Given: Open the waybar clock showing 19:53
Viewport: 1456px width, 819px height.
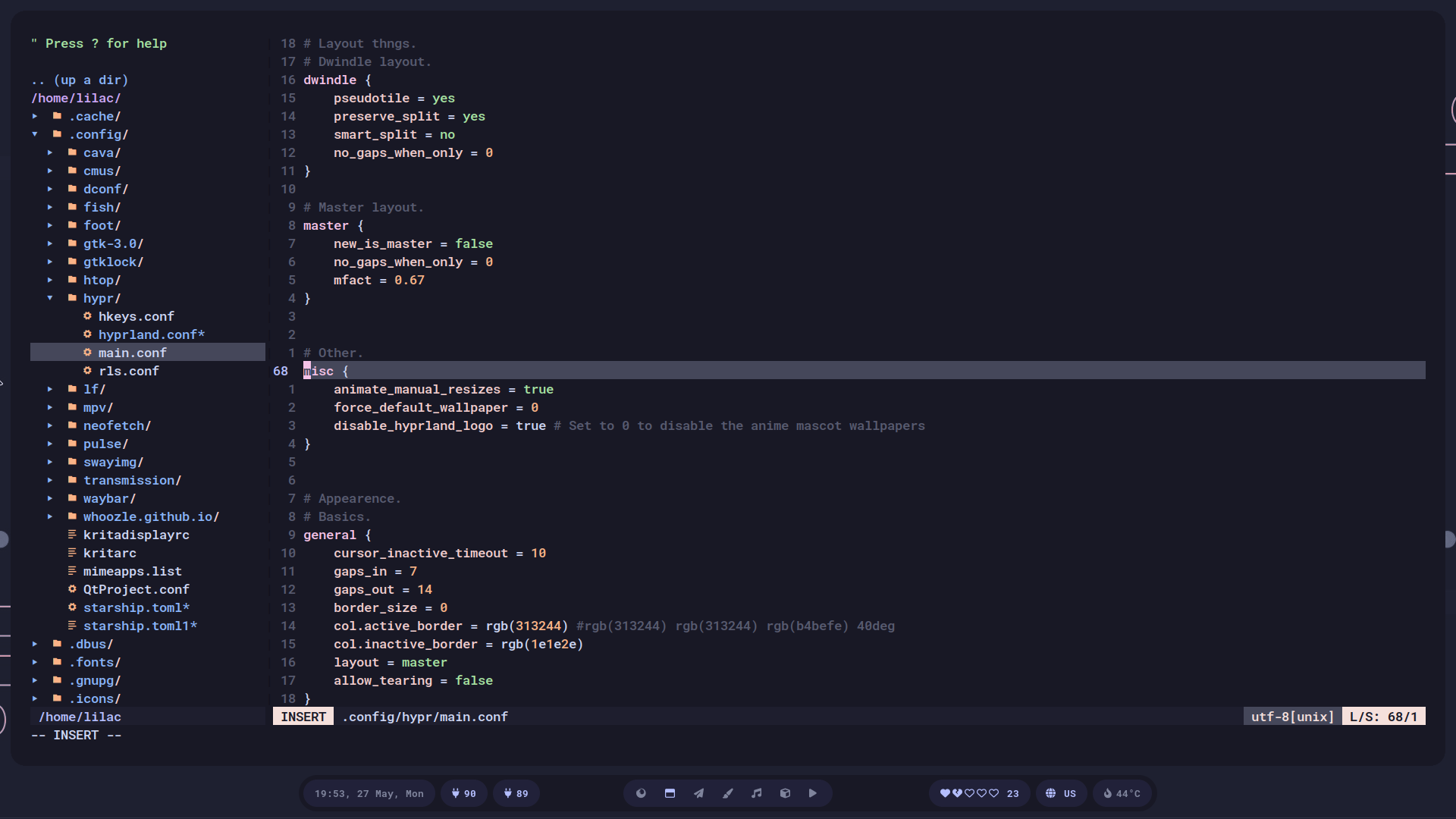Looking at the screenshot, I should coord(369,793).
